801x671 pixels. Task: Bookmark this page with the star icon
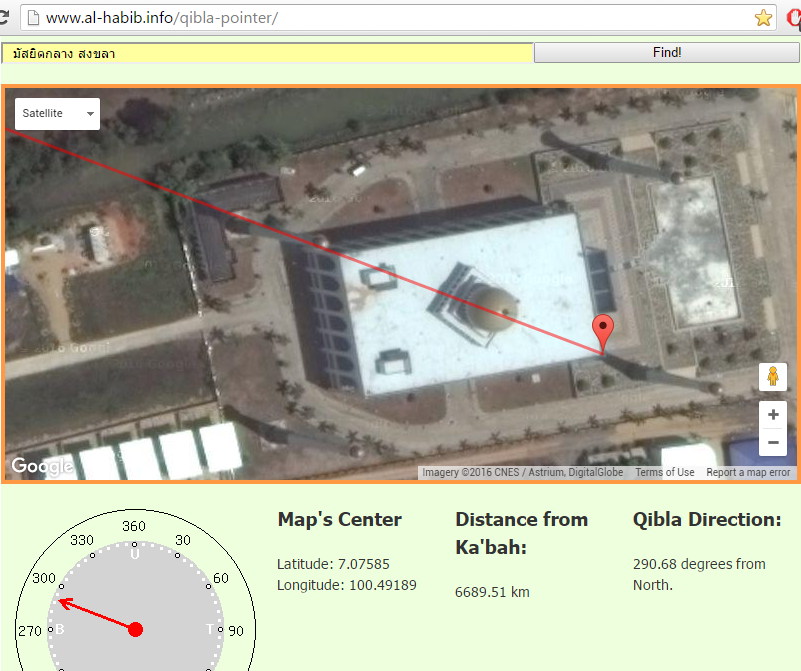pos(763,18)
